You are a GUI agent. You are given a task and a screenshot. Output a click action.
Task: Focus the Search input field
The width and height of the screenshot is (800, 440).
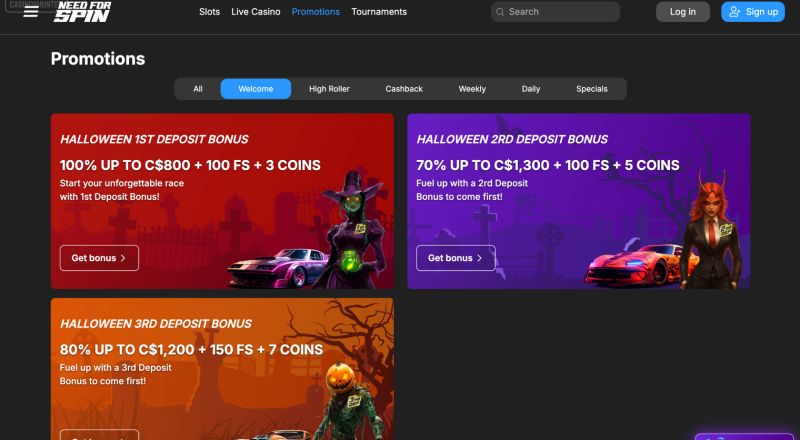555,12
